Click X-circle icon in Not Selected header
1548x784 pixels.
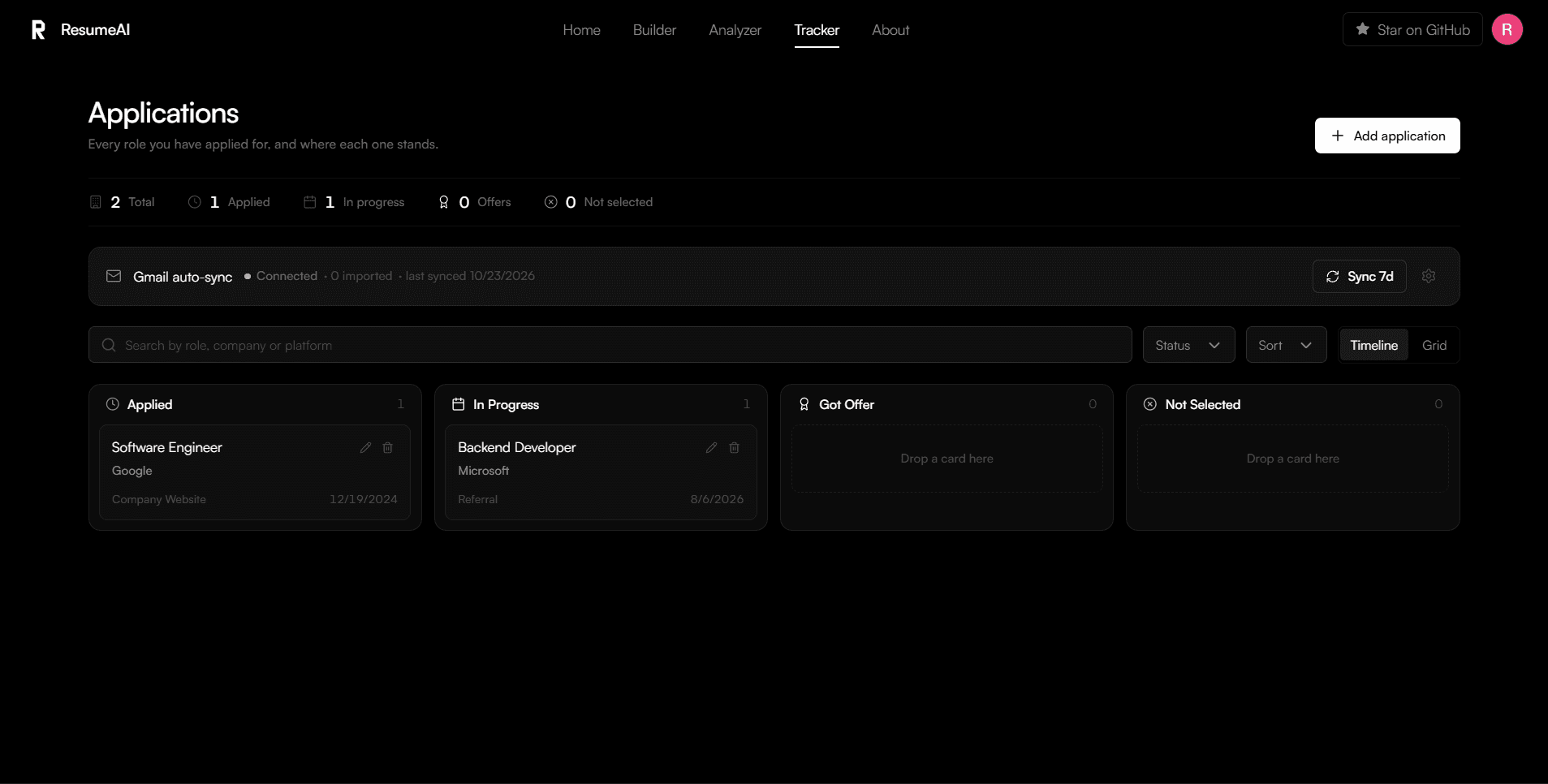pos(1150,404)
